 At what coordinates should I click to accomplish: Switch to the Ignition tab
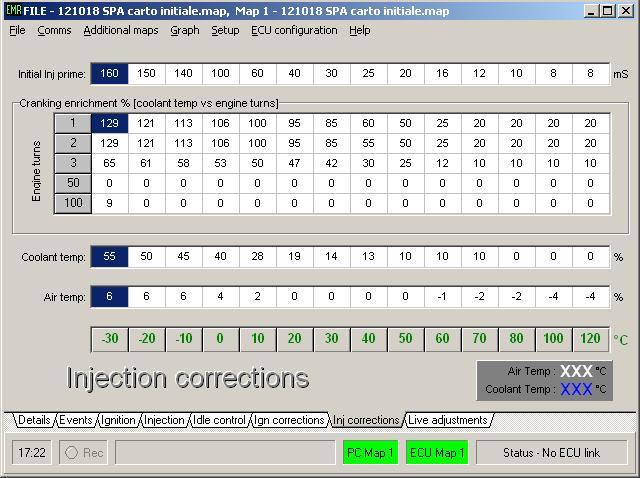coord(118,420)
